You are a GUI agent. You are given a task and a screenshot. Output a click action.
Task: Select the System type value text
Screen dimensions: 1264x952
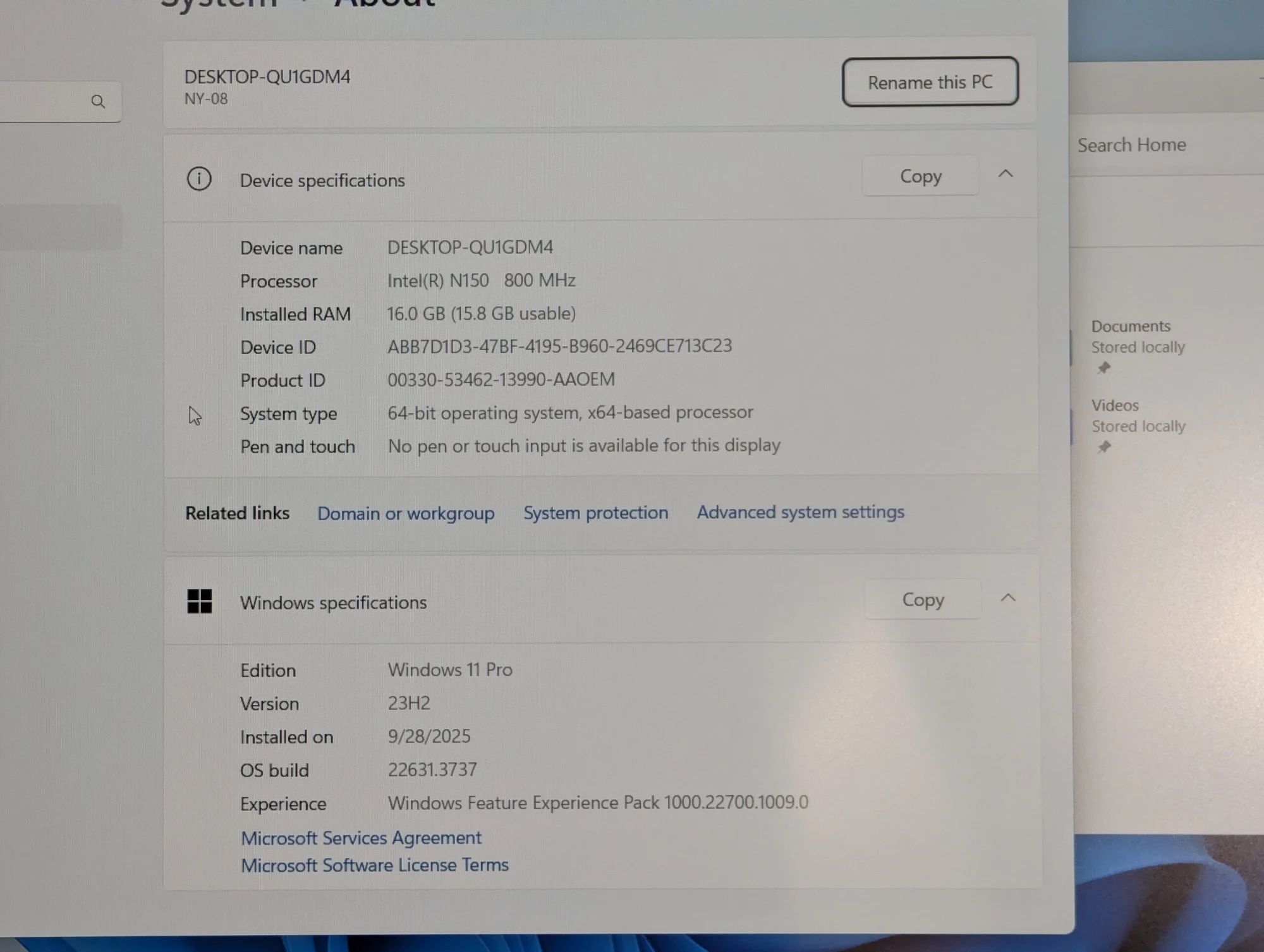570,413
